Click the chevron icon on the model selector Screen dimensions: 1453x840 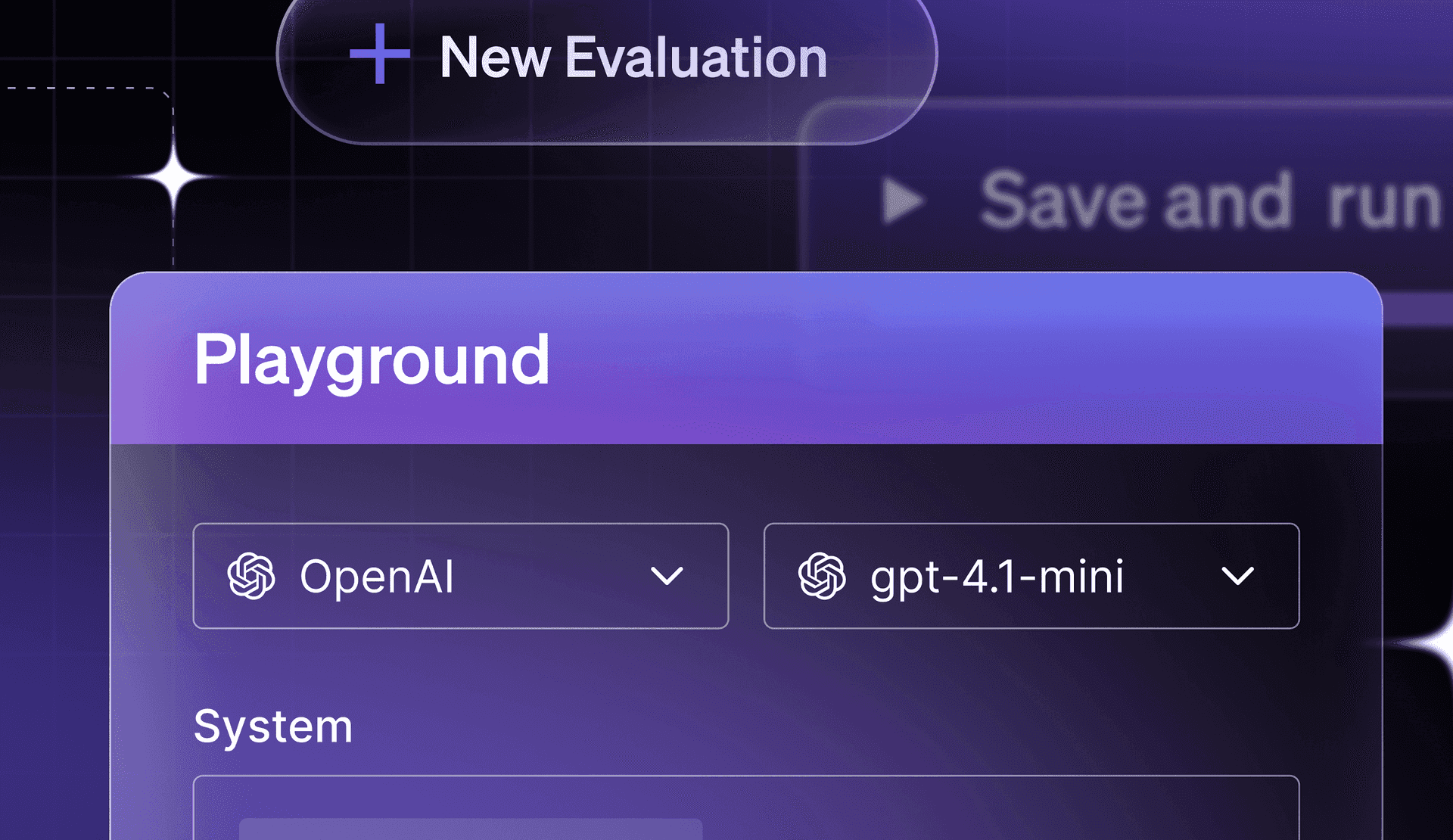pos(1238,579)
